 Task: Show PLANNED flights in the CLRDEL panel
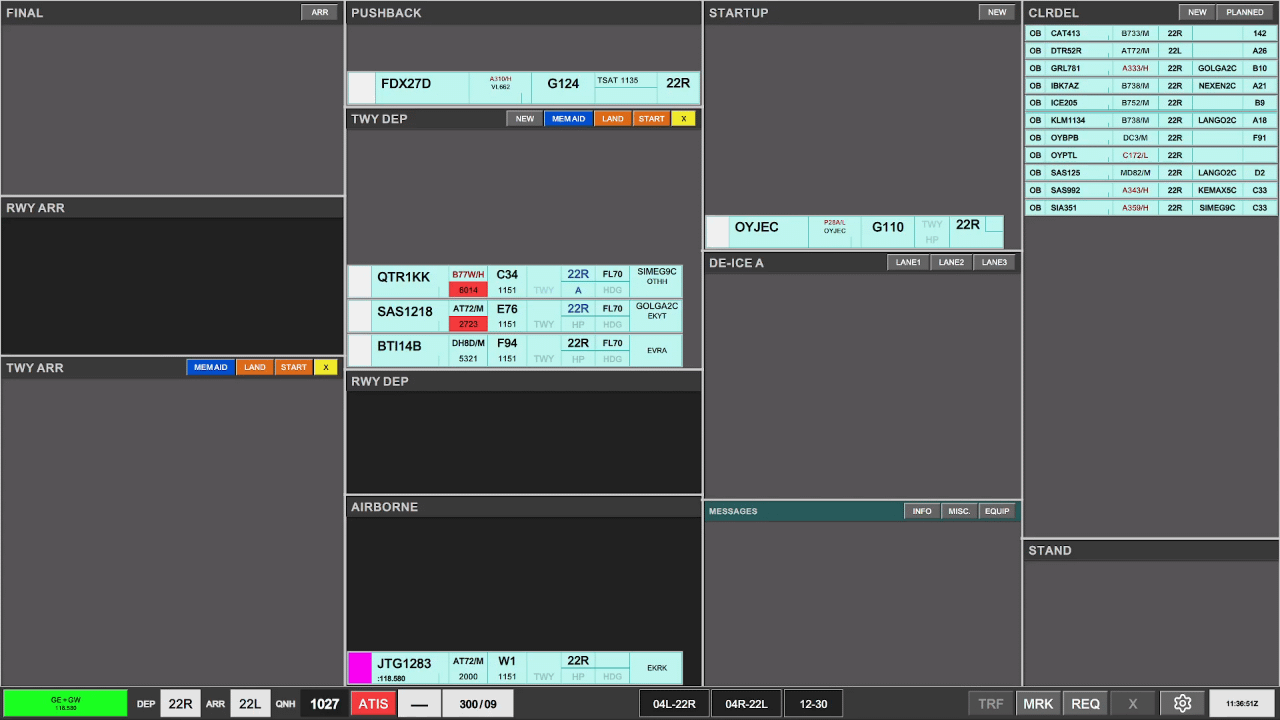click(1245, 13)
